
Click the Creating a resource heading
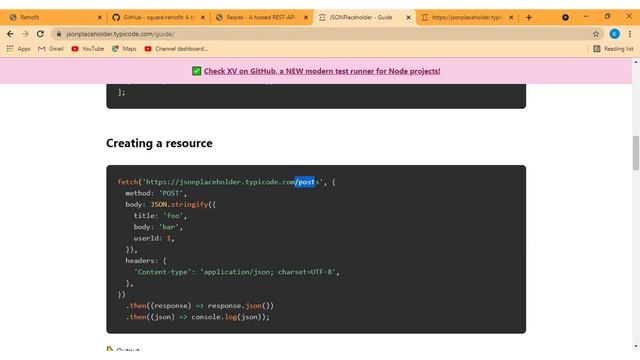[x=159, y=143]
